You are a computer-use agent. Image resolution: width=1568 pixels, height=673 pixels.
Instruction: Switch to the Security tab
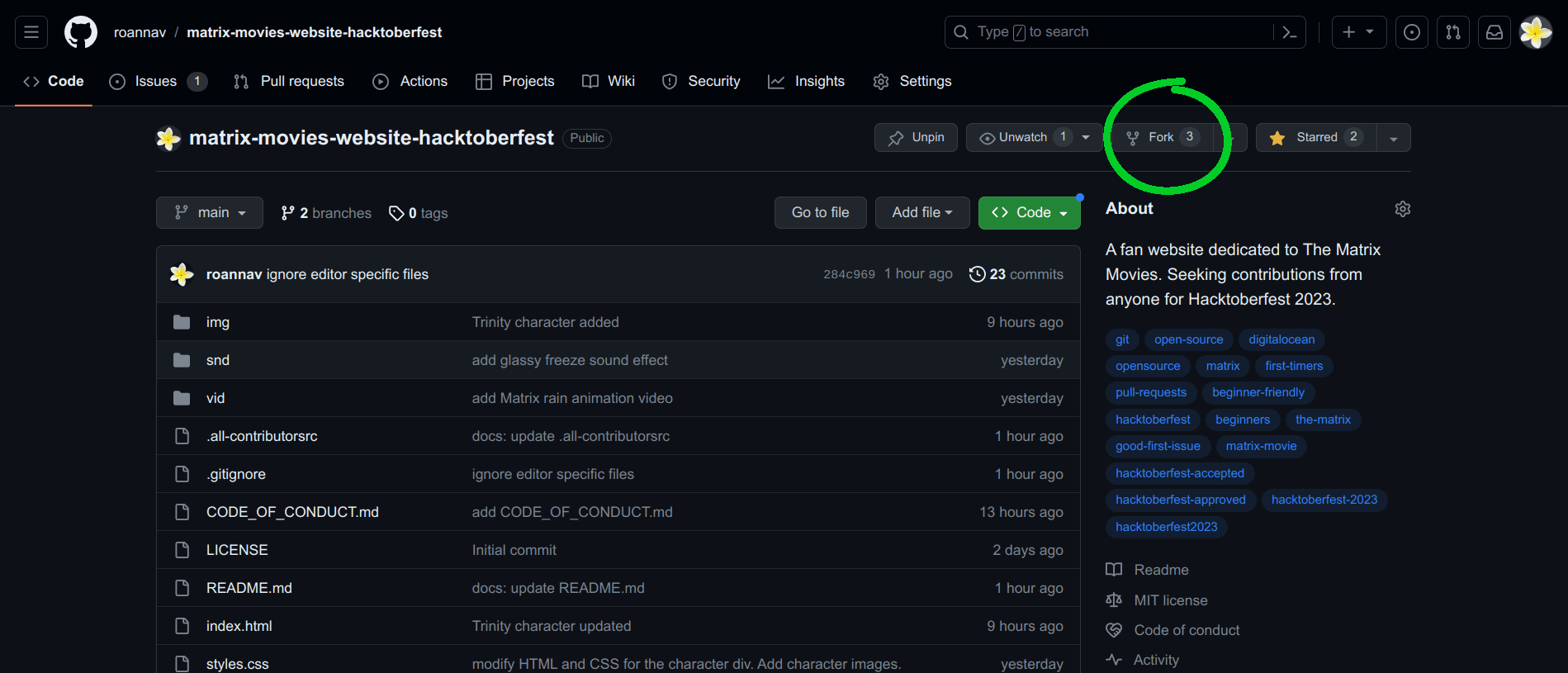point(701,81)
